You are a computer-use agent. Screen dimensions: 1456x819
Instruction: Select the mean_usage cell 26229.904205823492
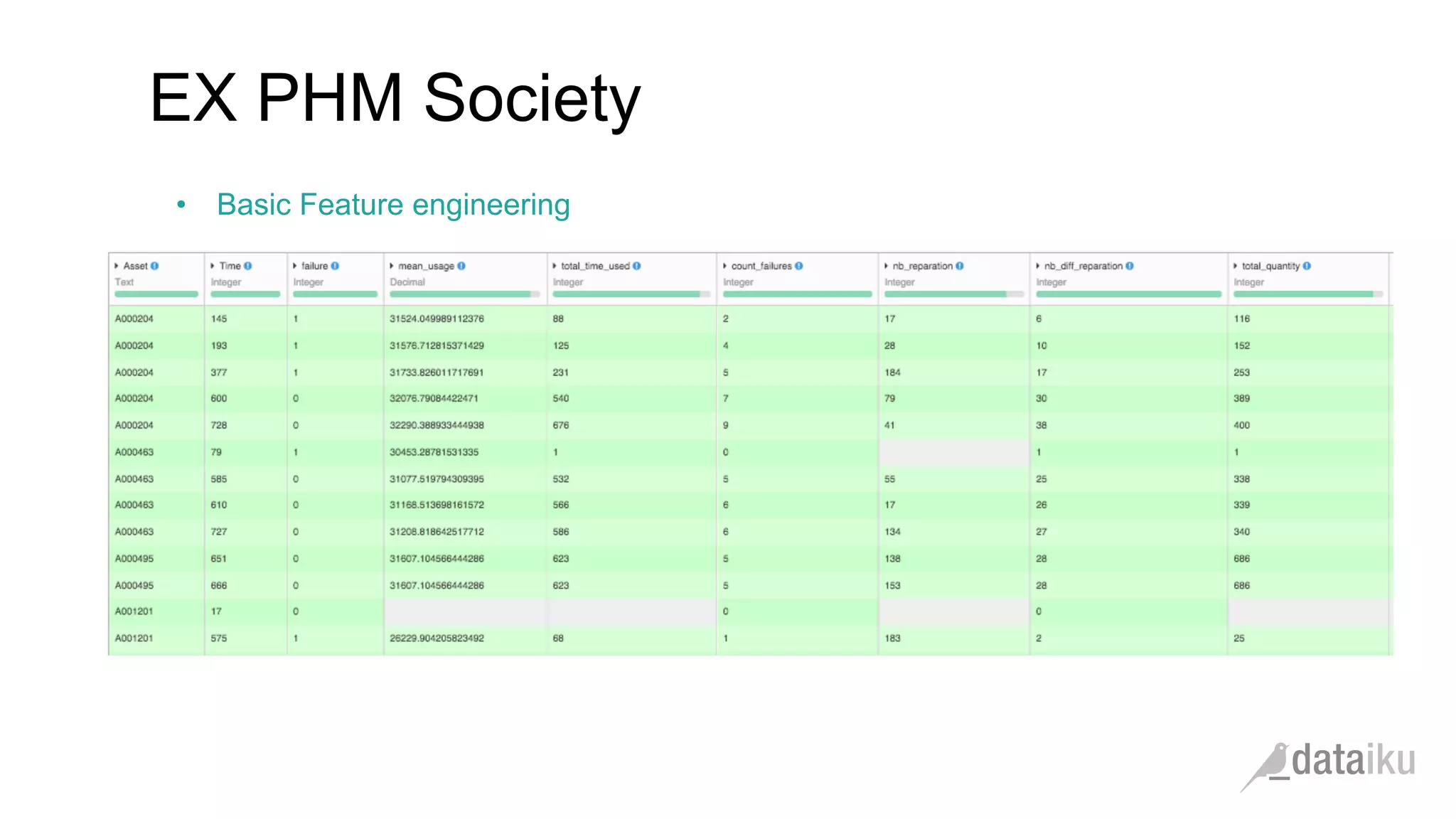pos(466,638)
